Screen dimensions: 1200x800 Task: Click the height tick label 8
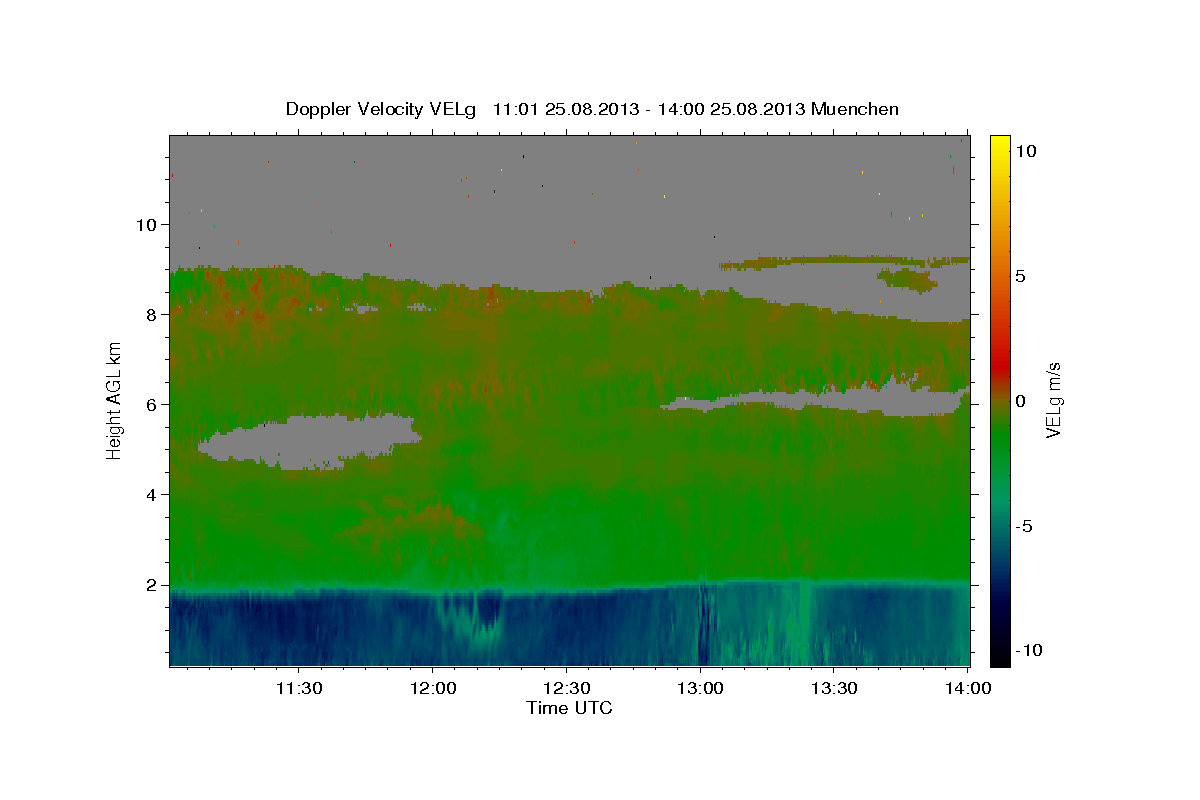click(x=152, y=314)
